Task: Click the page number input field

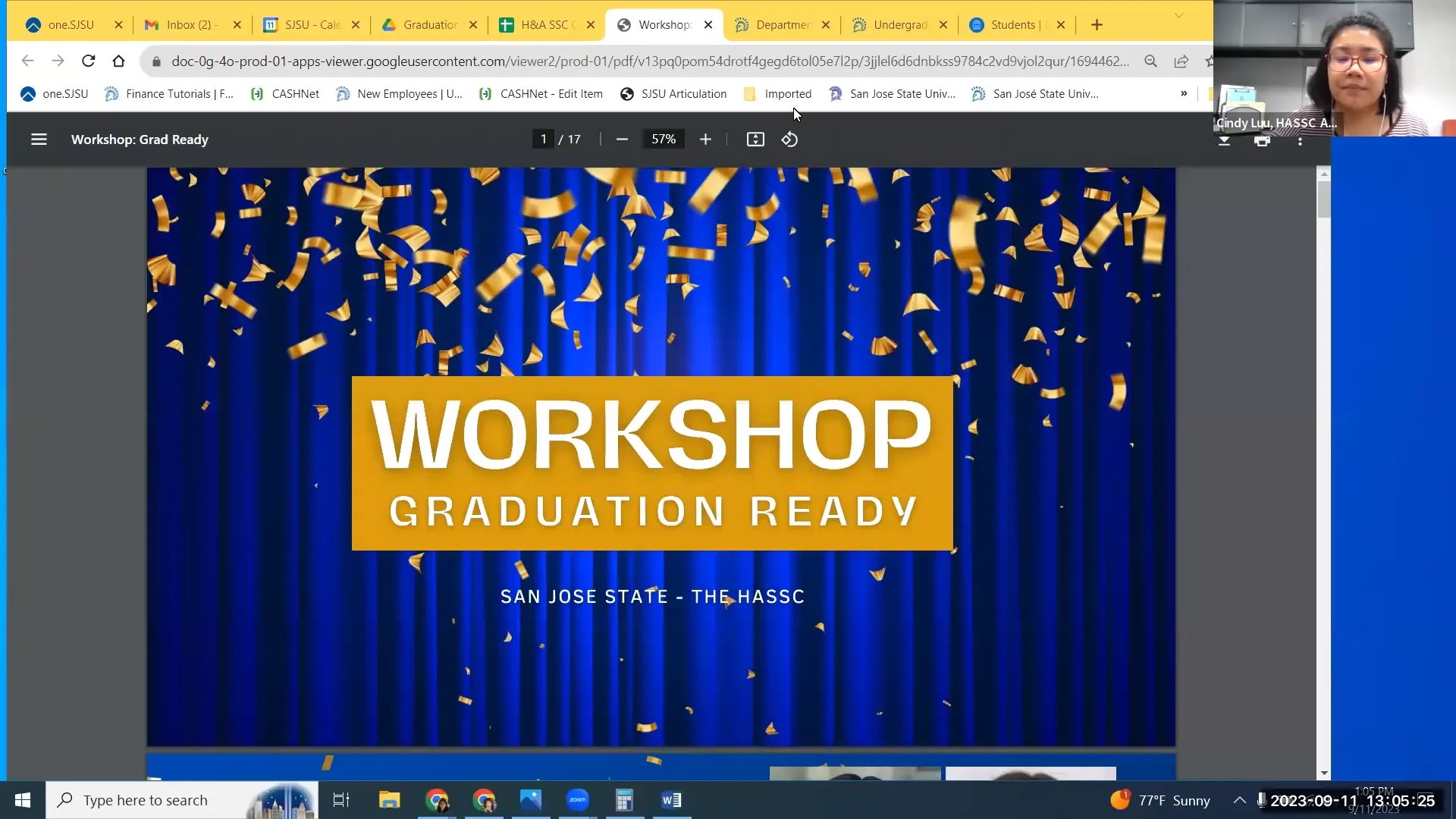Action: [x=543, y=140]
